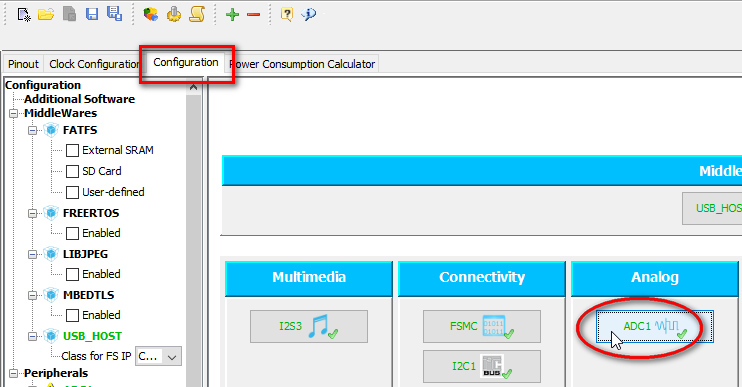This screenshot has width=742, height=387.
Task: Collapse the LIBJPEG tree node
Action: coord(32,255)
